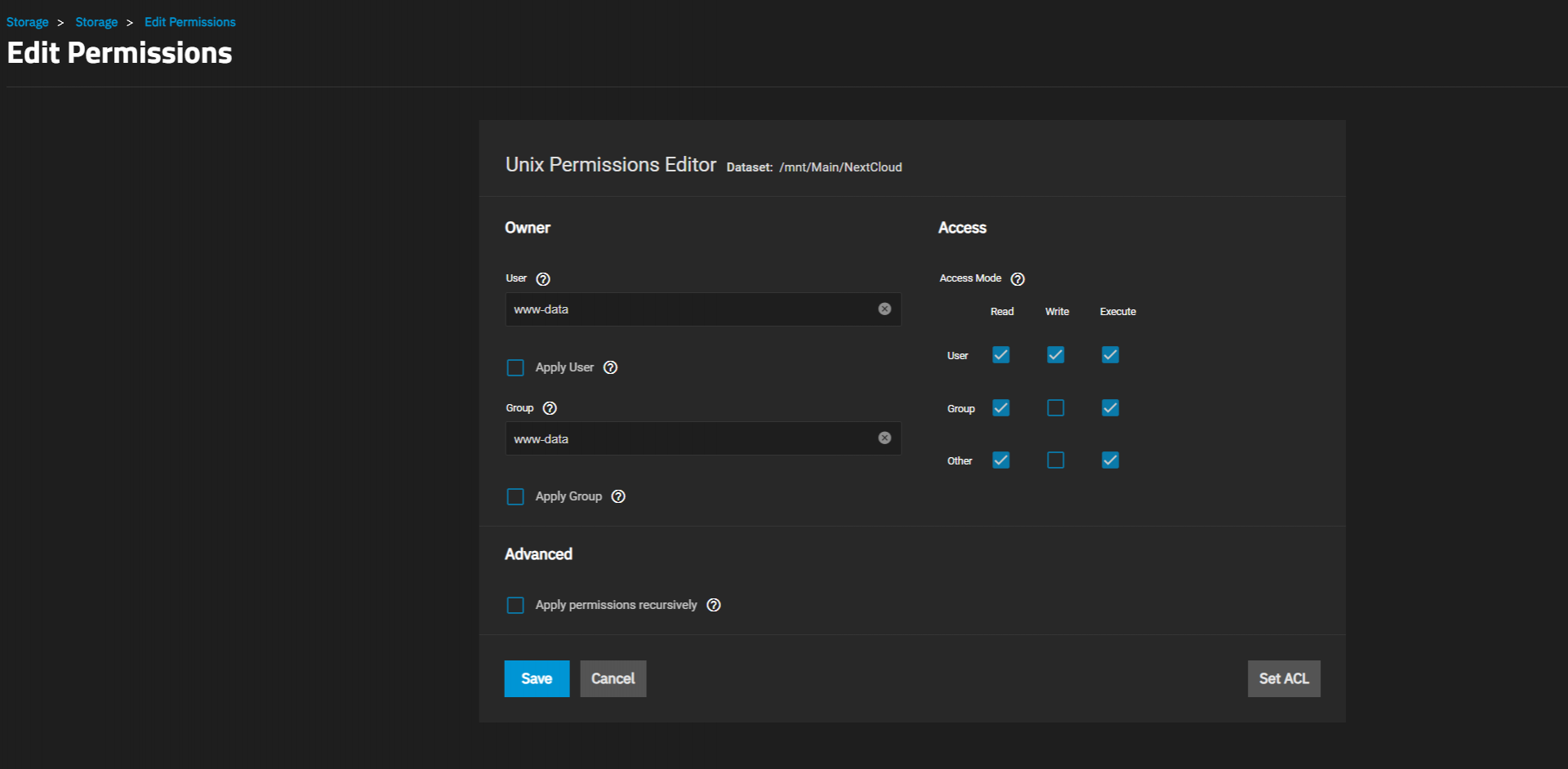The height and width of the screenshot is (769, 1568).
Task: Enable Write permission for Other
Action: click(1055, 460)
